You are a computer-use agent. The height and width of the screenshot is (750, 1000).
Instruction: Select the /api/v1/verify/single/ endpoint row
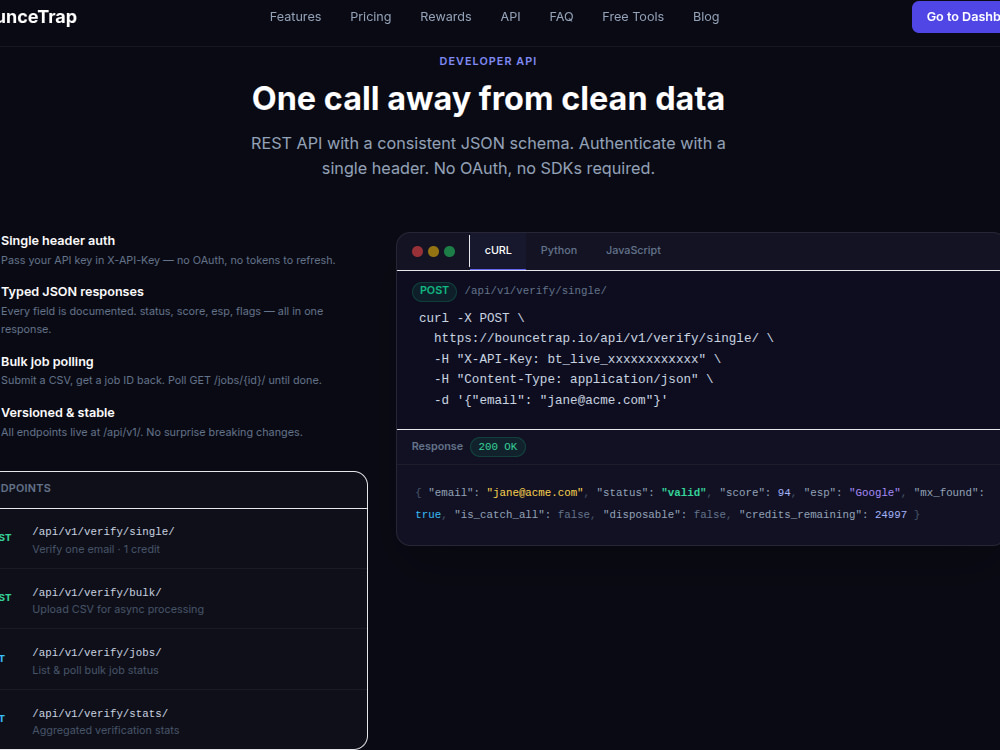click(x=184, y=540)
